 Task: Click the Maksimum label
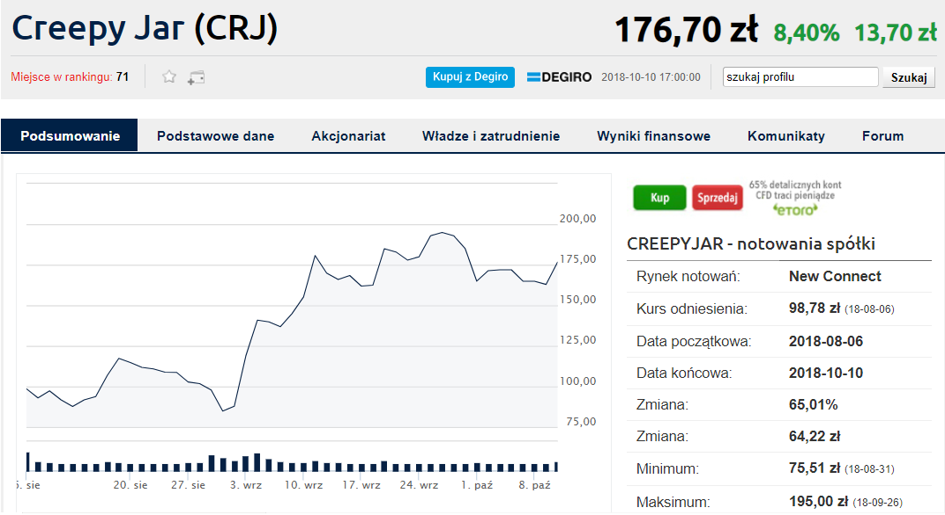pos(673,502)
